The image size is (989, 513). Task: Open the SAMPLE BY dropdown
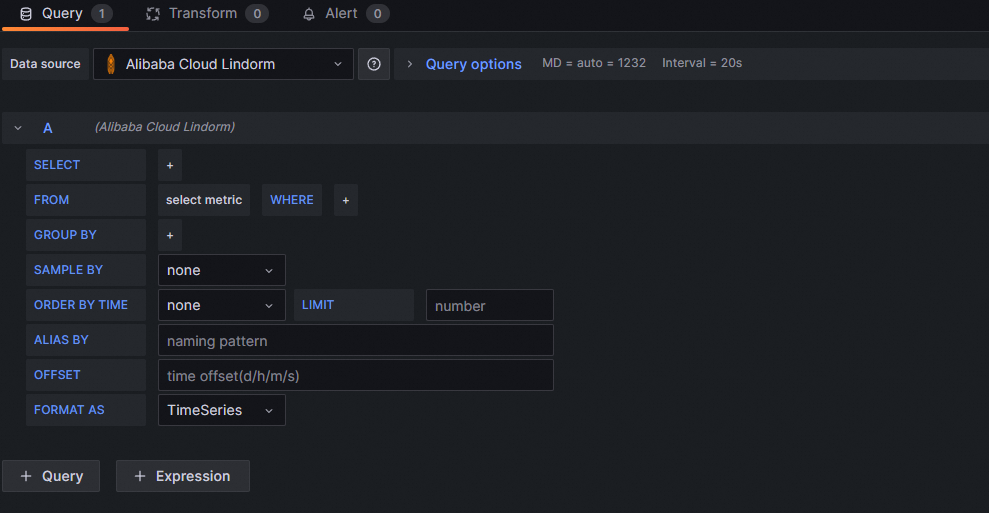(x=221, y=270)
